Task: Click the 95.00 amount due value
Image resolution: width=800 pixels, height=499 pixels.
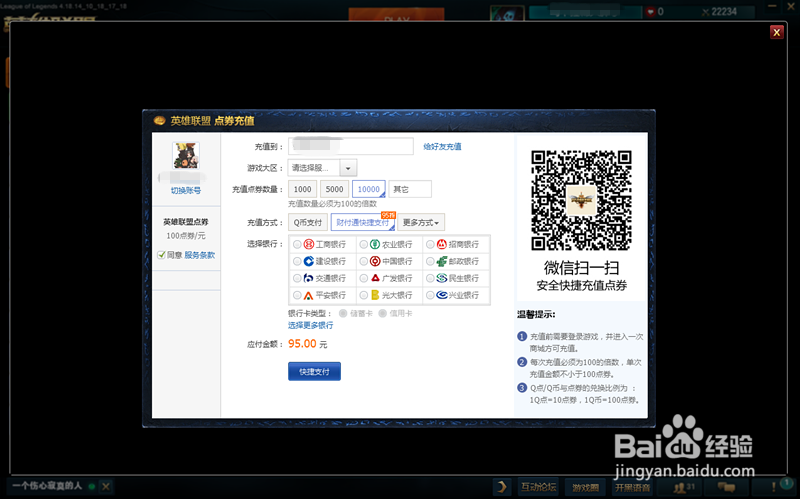Action: point(302,344)
